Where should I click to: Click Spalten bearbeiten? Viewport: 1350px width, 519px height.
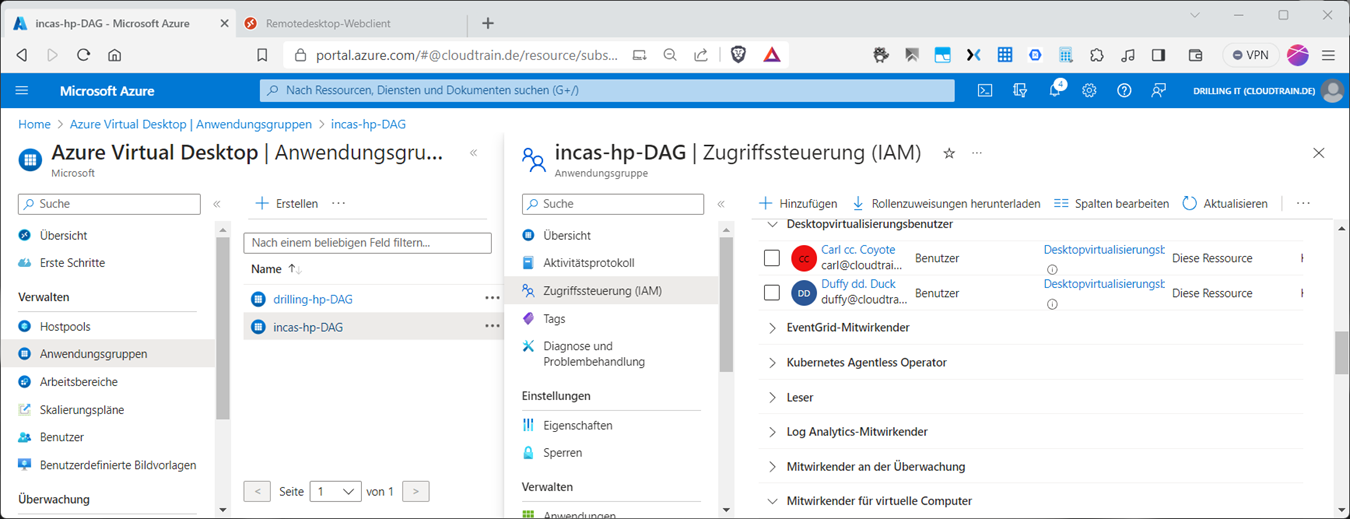pos(1111,203)
